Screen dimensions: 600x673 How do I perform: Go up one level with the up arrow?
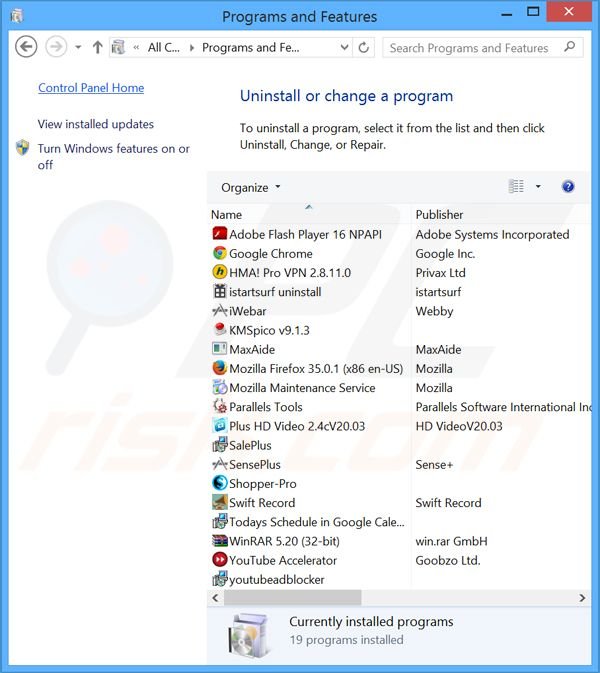pyautogui.click(x=97, y=47)
